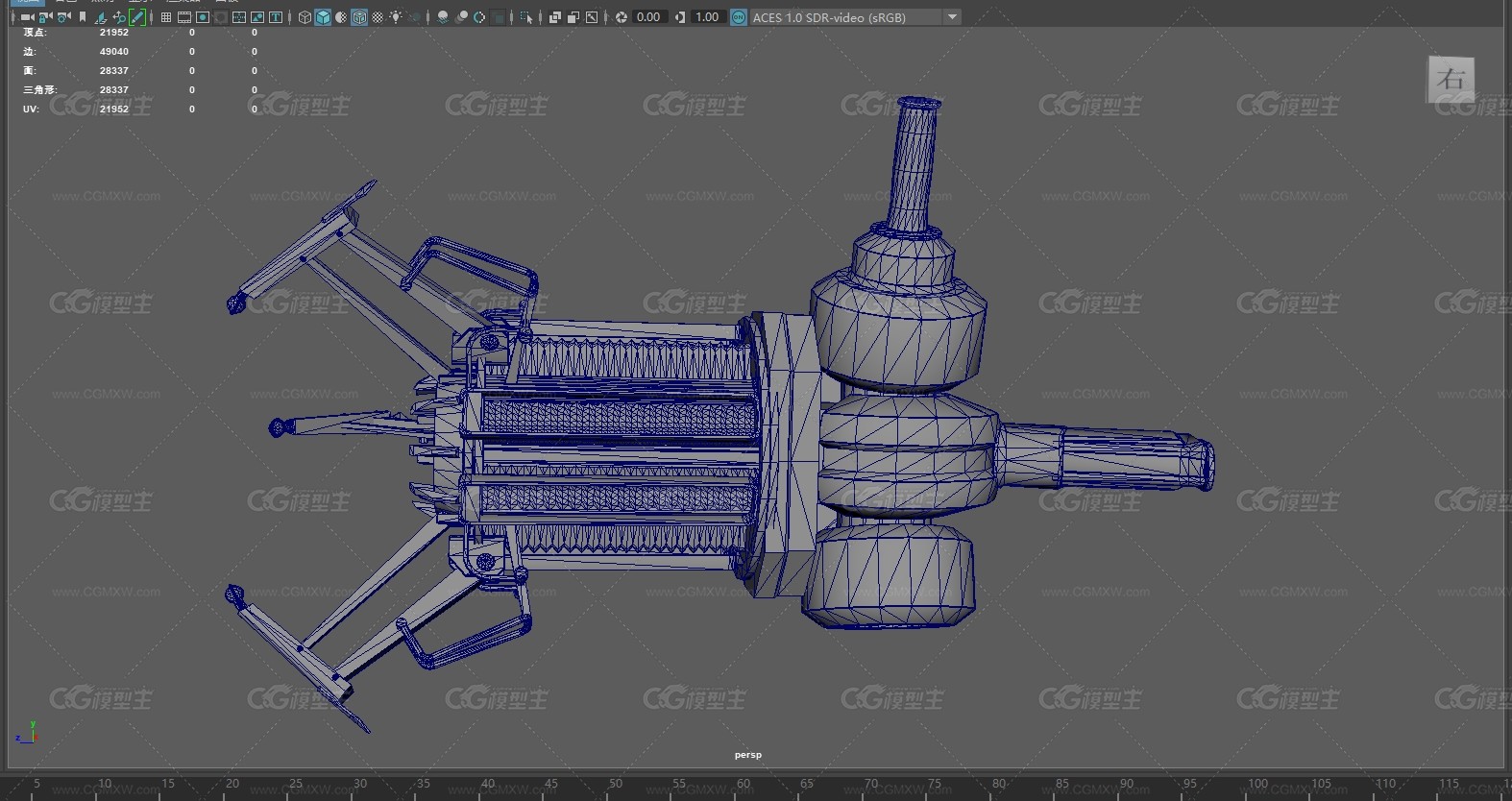Click the Gamma value field 1.00
1512x801 pixels.
(708, 17)
